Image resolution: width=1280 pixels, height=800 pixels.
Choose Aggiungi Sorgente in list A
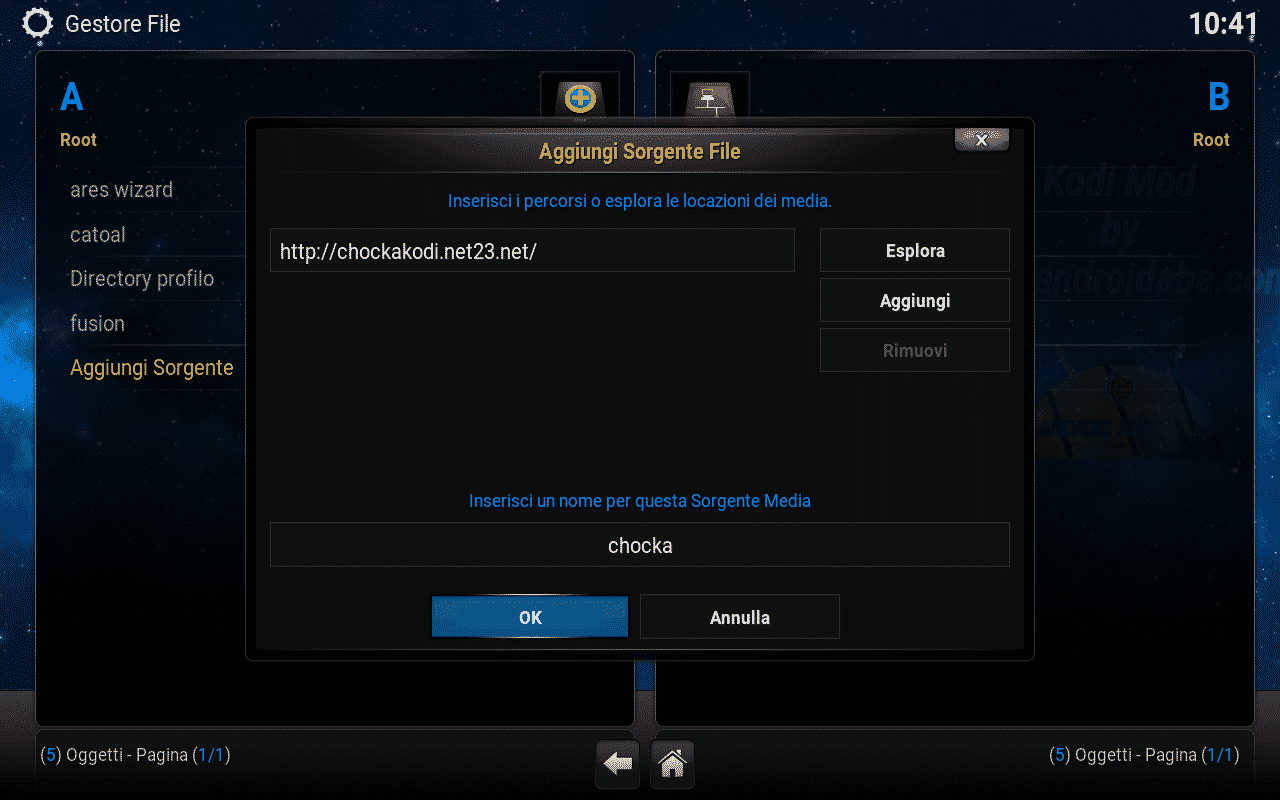click(x=152, y=367)
